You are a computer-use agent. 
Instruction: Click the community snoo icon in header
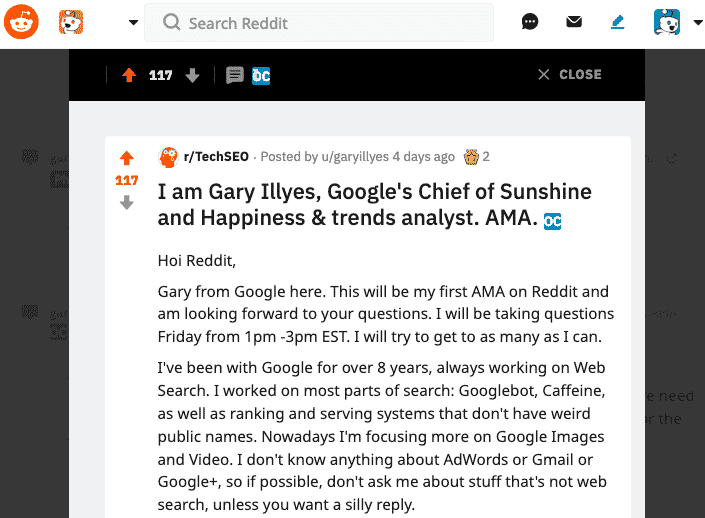pyautogui.click(x=71, y=22)
